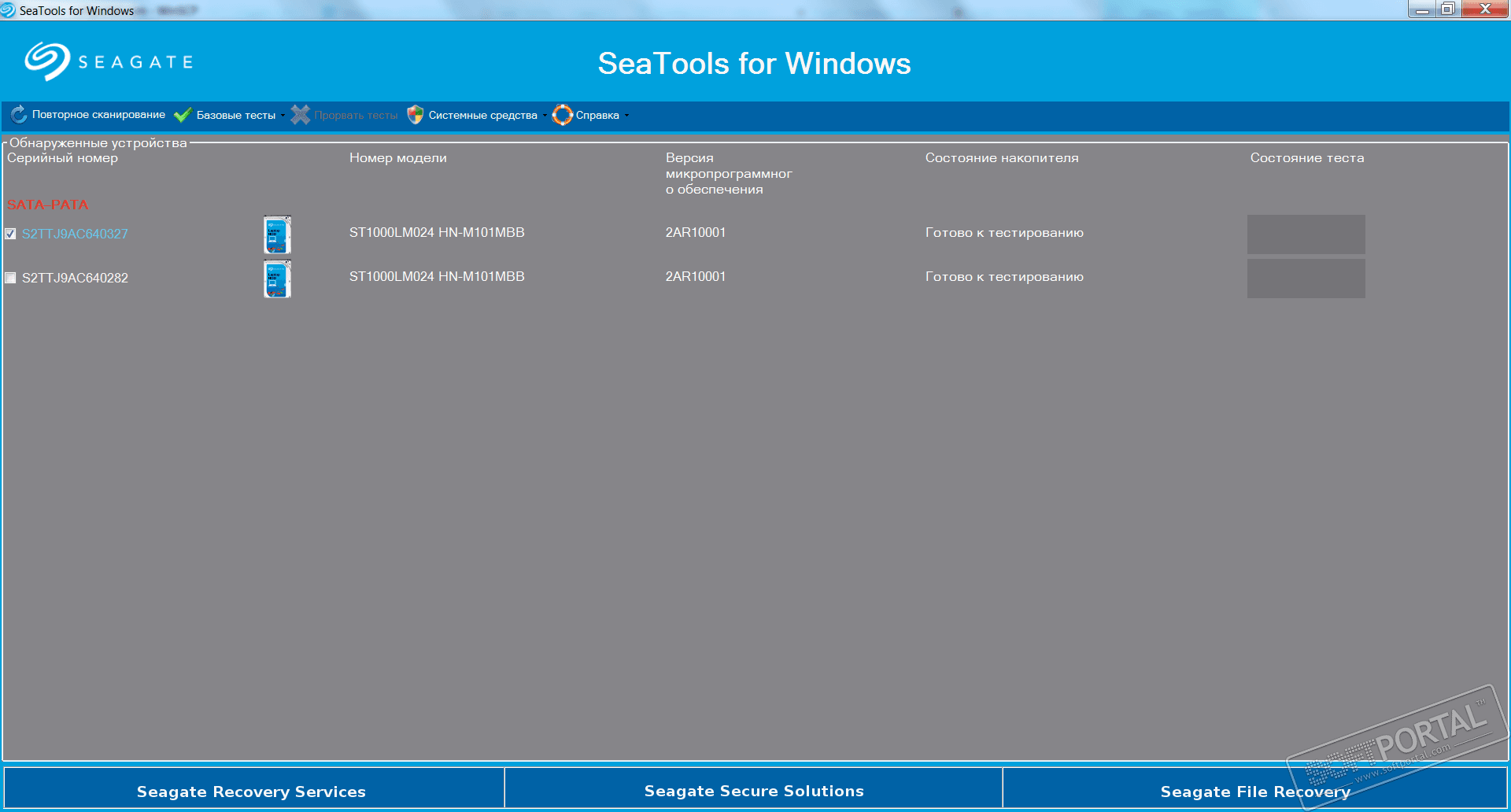Click the SATA–PATA group label

[x=47, y=205]
